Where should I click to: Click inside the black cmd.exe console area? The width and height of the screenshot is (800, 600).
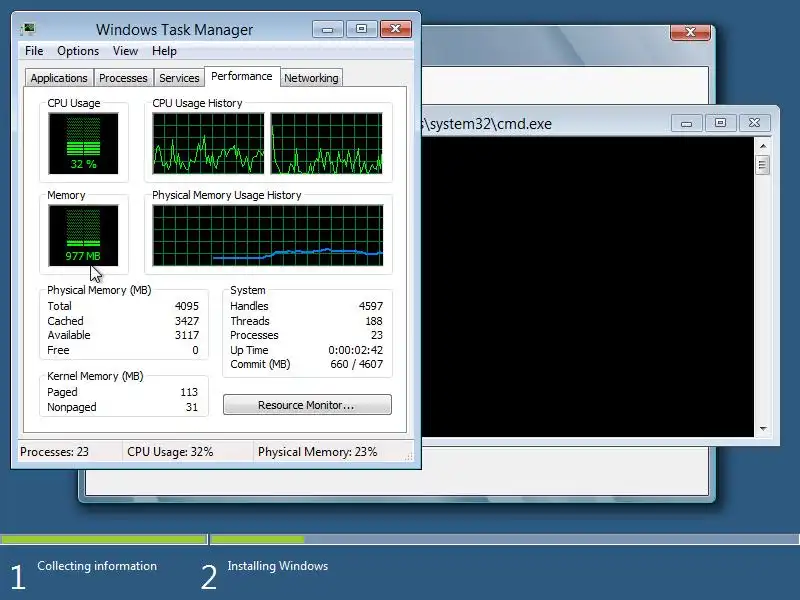pos(588,287)
